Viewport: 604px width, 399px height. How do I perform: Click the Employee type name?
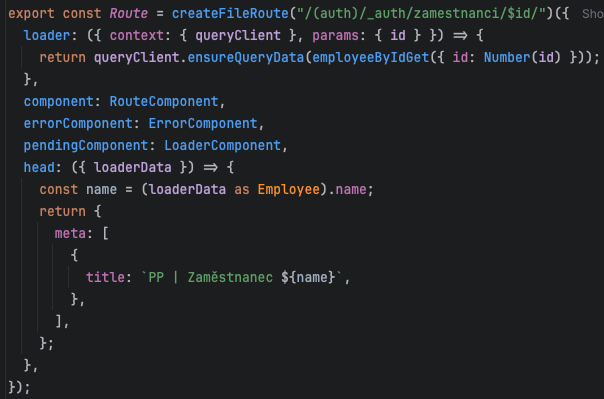[x=289, y=189]
